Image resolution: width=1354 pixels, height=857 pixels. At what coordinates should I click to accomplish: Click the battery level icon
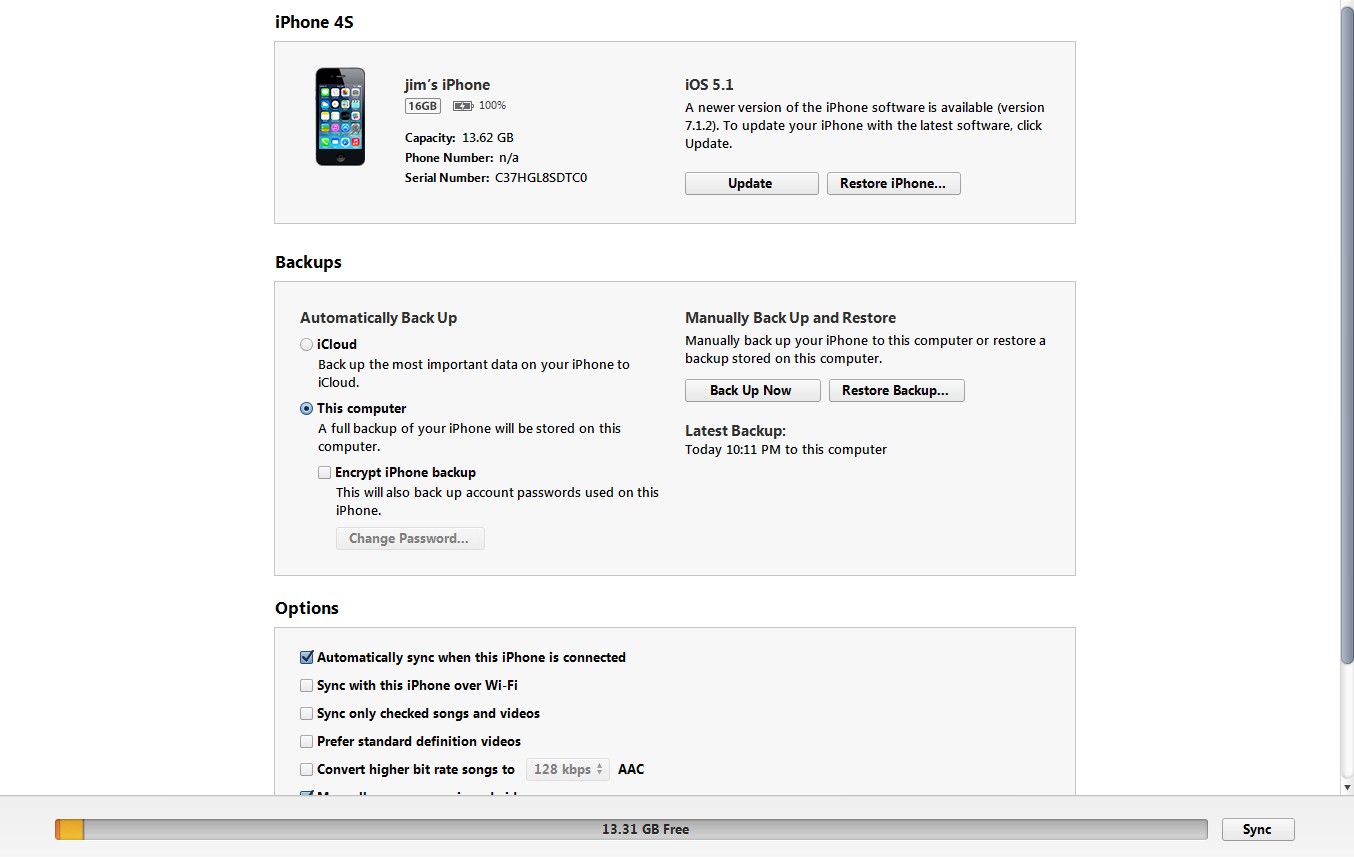pos(463,106)
